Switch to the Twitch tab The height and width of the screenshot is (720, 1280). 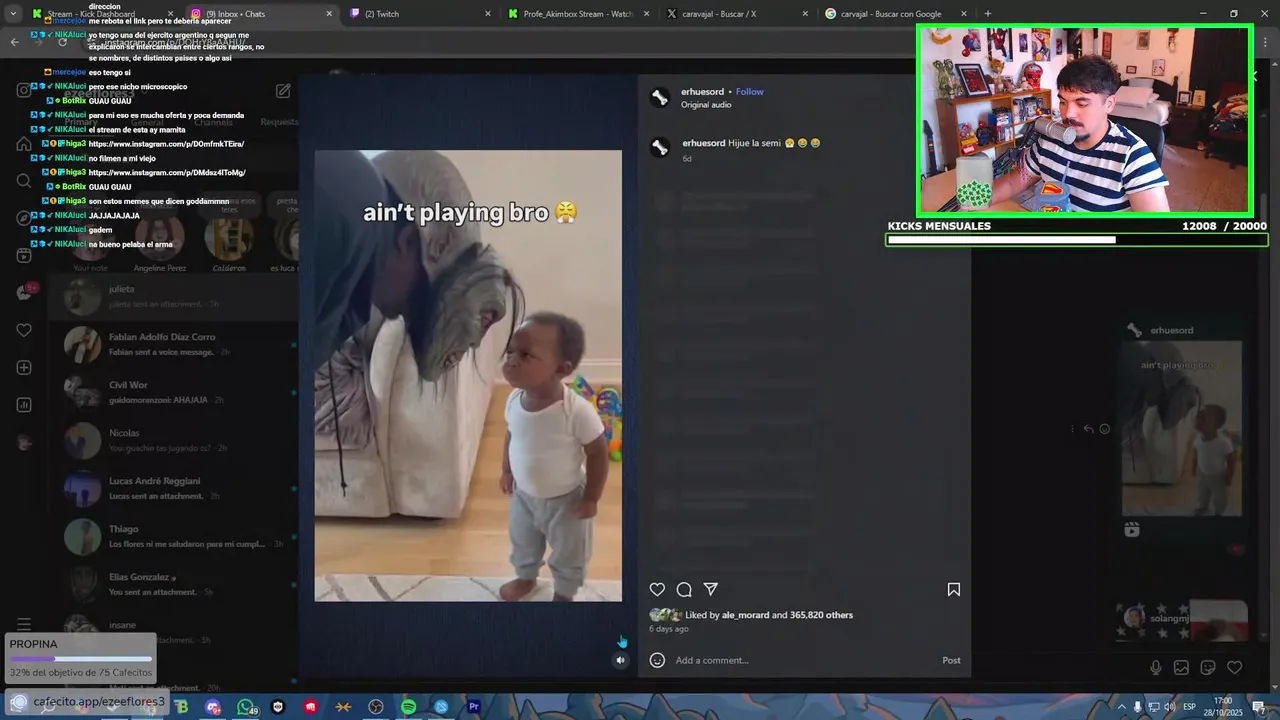click(x=421, y=14)
